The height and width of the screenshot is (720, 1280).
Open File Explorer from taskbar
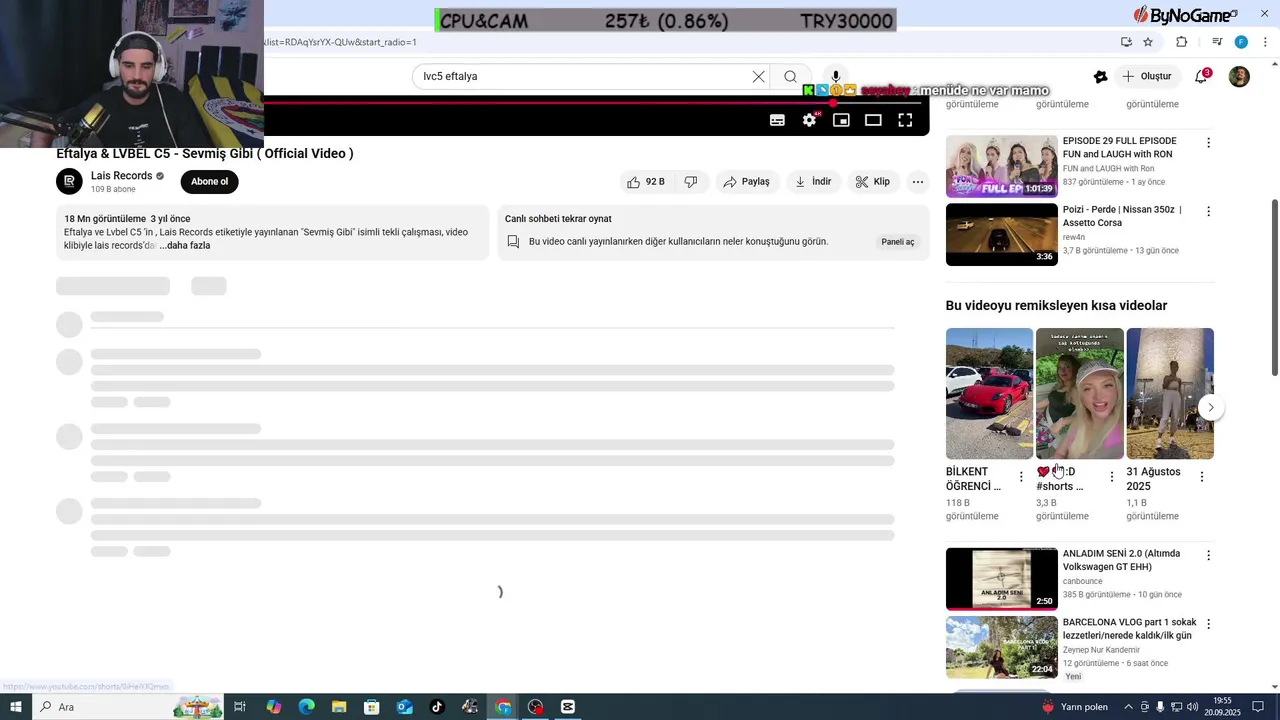[339, 707]
